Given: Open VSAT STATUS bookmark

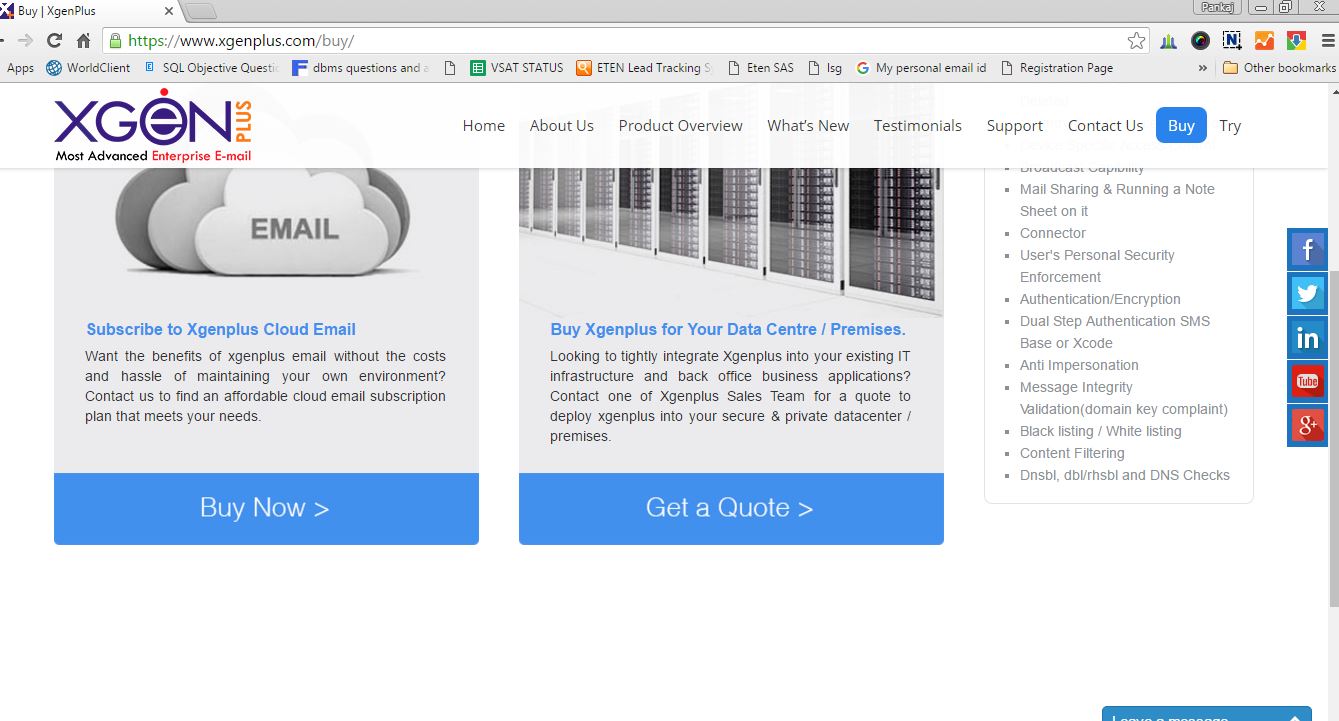Looking at the screenshot, I should [518, 68].
